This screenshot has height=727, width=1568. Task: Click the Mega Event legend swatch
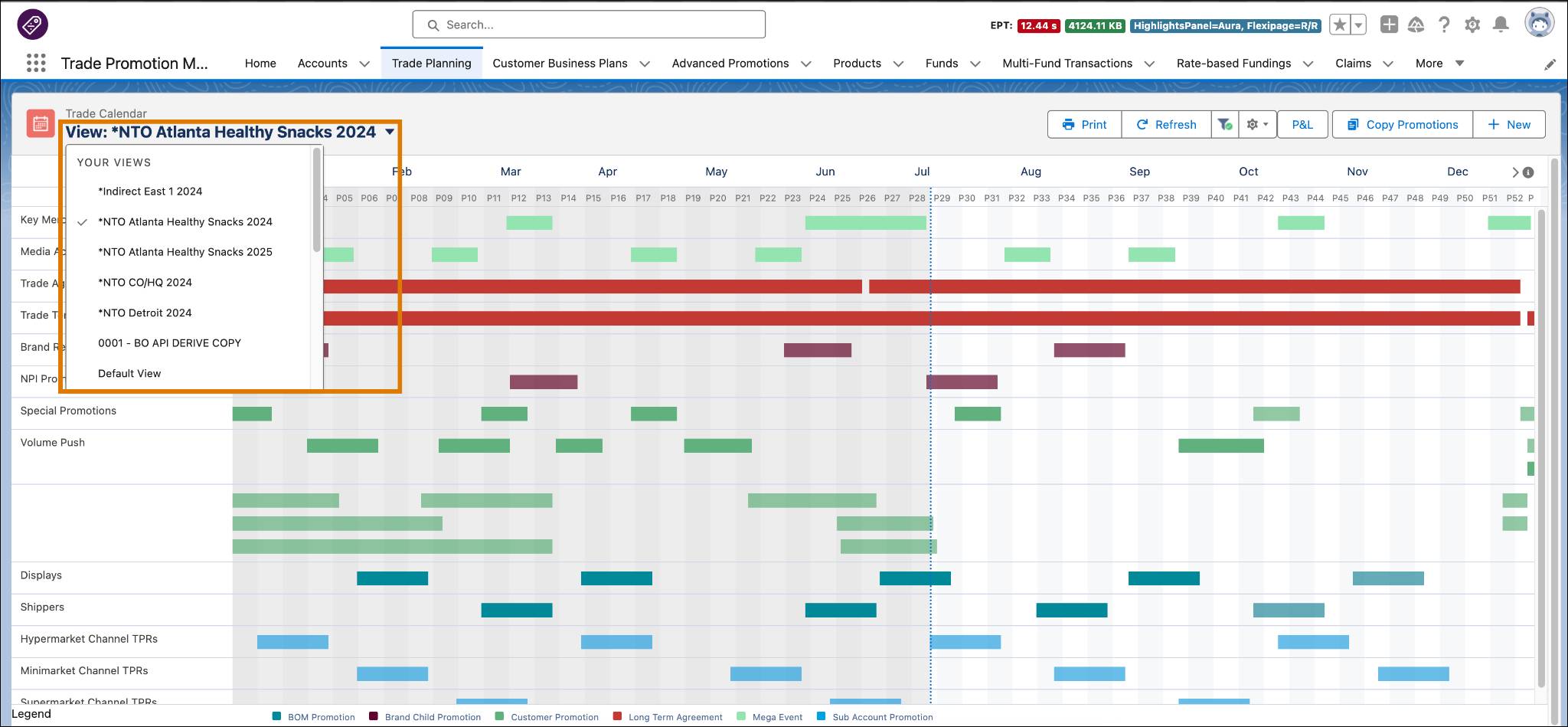tap(741, 717)
